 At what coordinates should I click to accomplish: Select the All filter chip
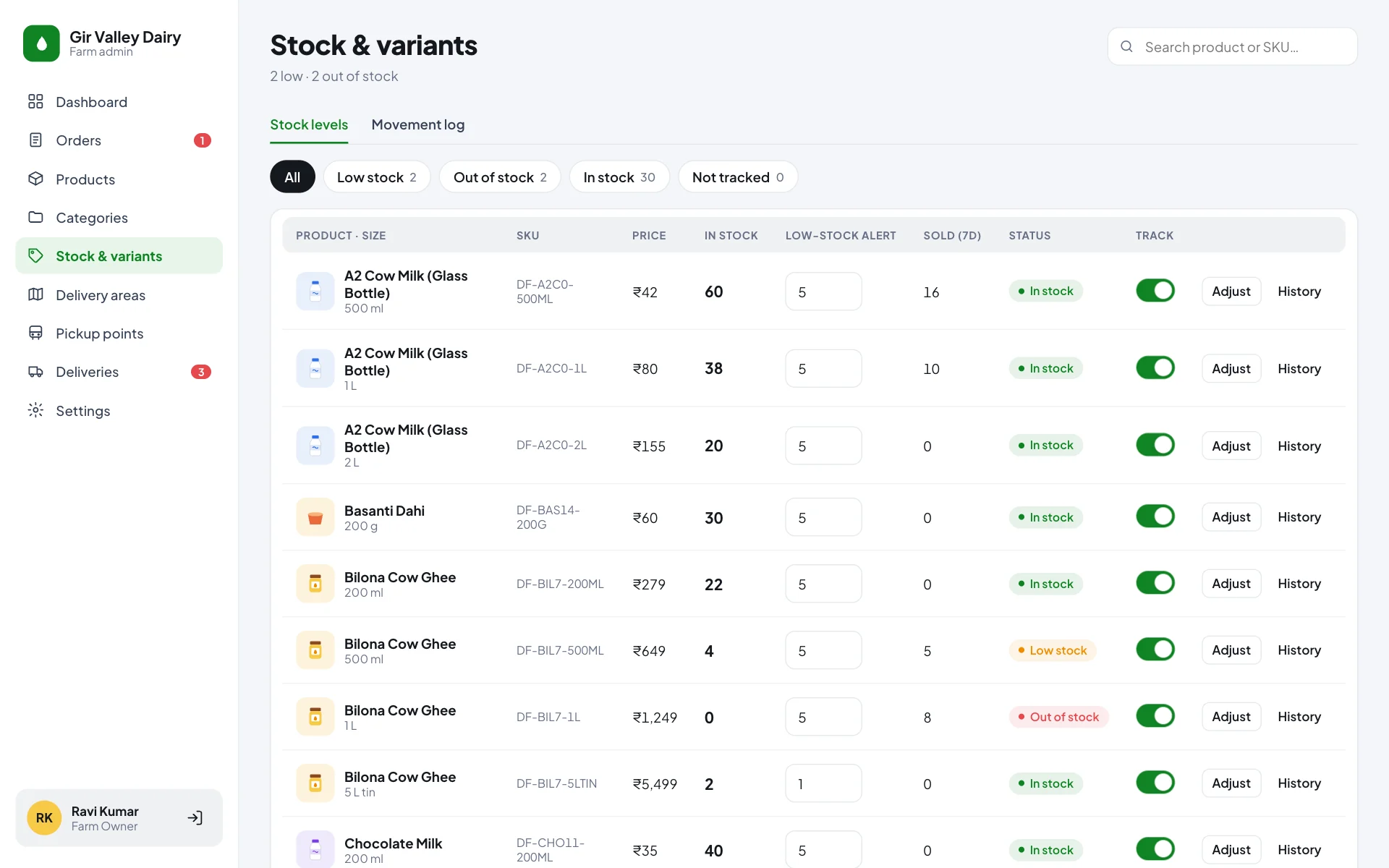tap(292, 177)
